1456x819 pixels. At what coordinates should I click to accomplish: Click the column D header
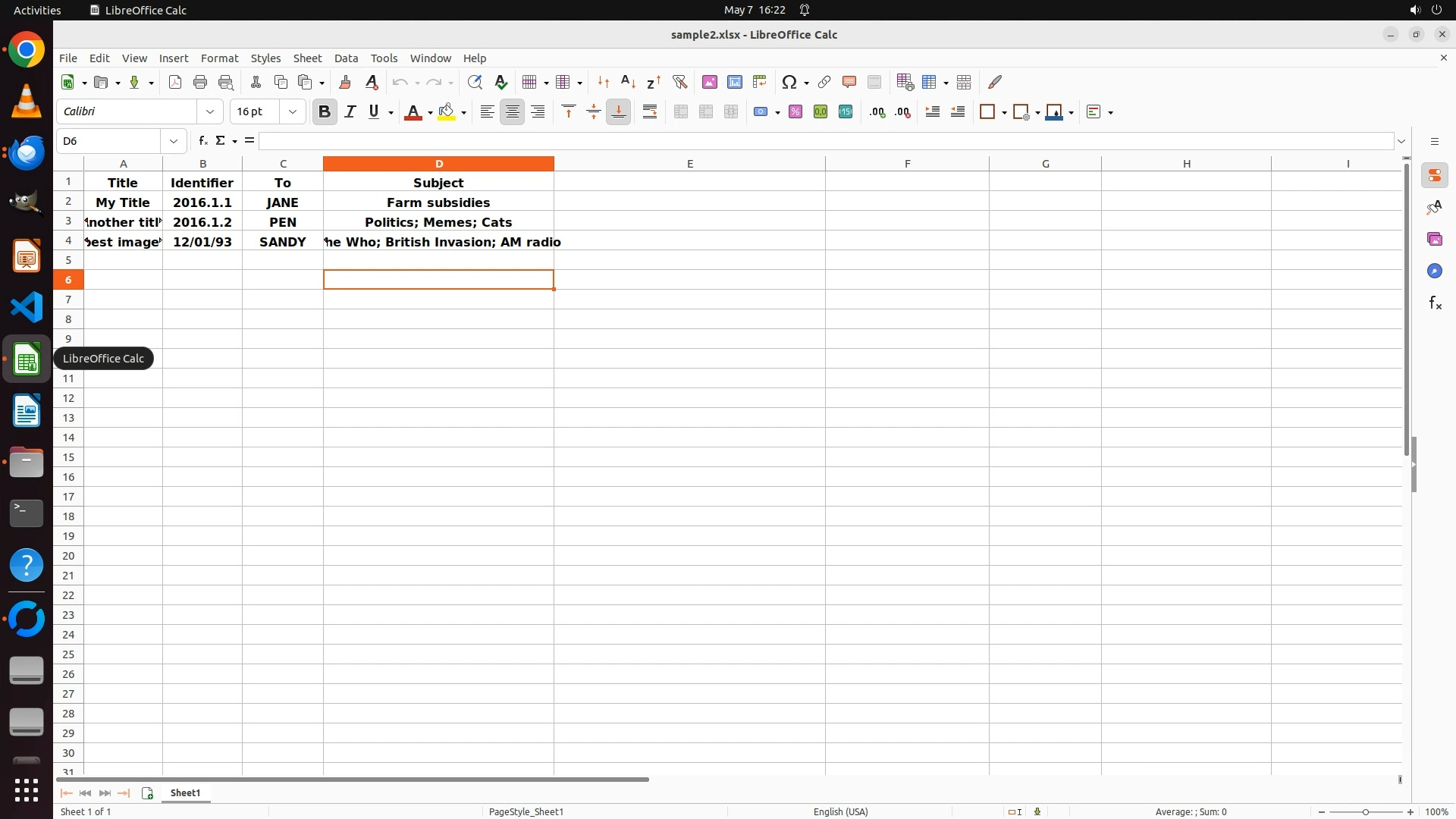438,164
